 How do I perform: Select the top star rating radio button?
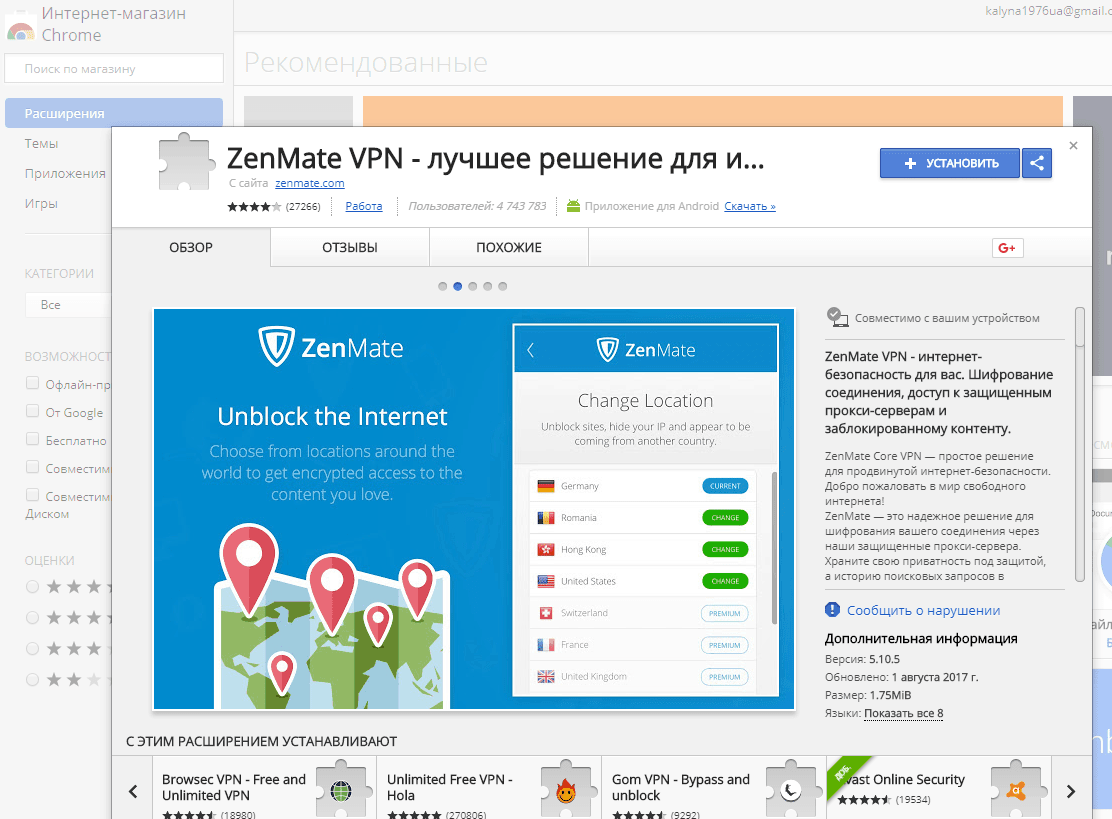(32, 586)
